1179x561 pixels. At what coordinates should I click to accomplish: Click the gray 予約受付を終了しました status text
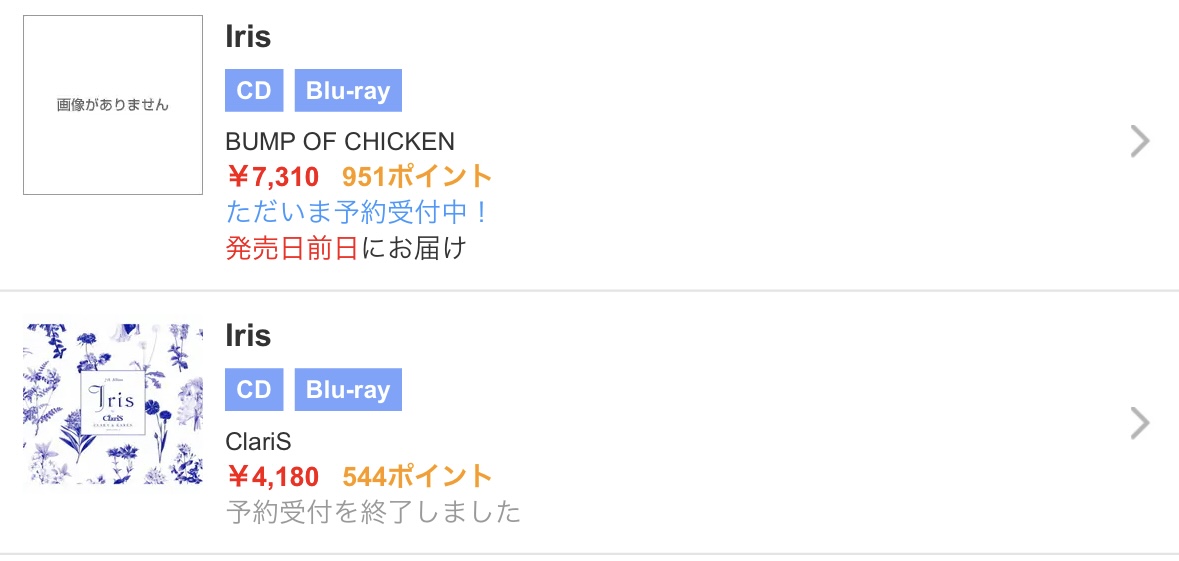point(373,512)
